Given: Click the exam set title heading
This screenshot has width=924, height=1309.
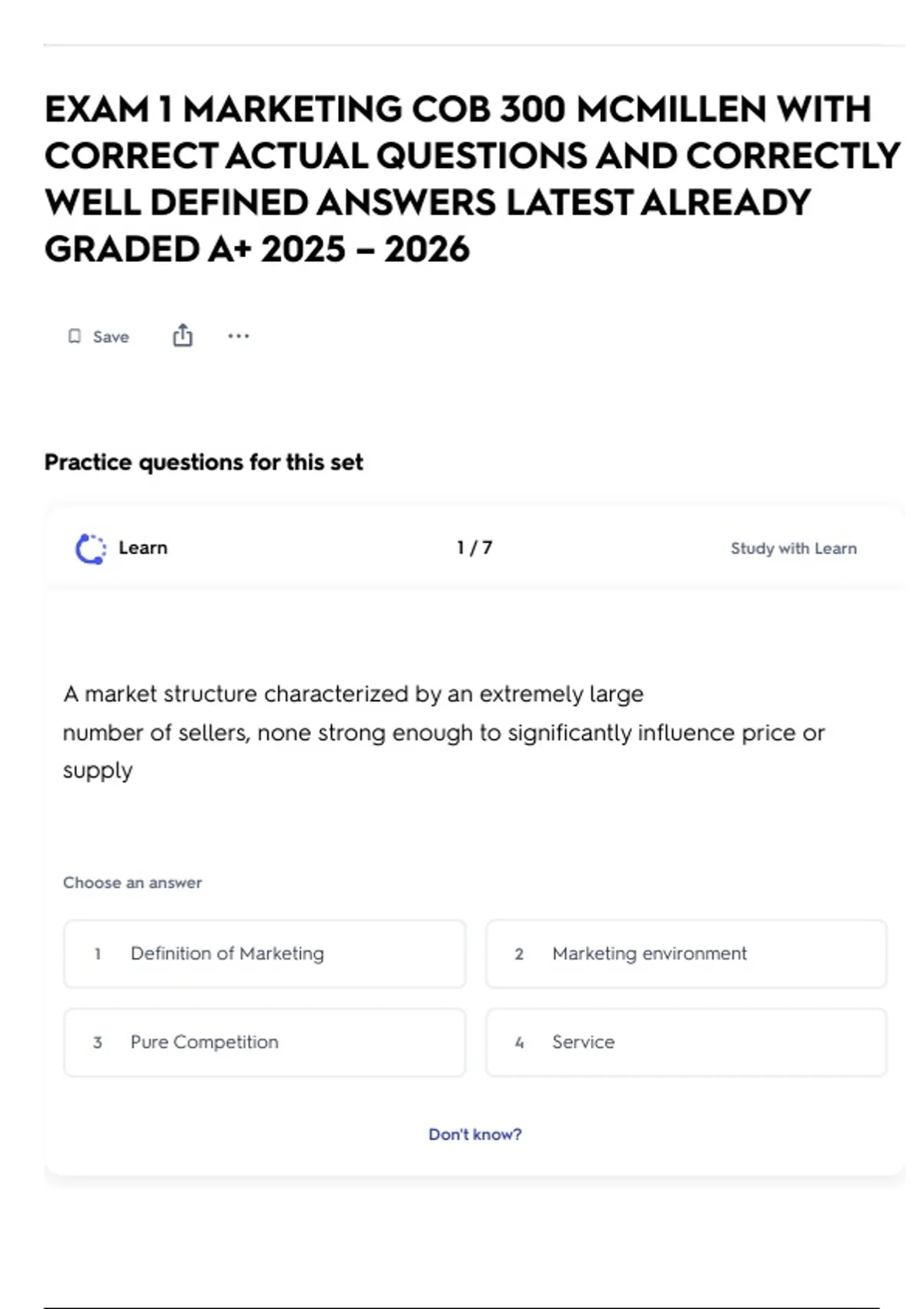Looking at the screenshot, I should [472, 179].
